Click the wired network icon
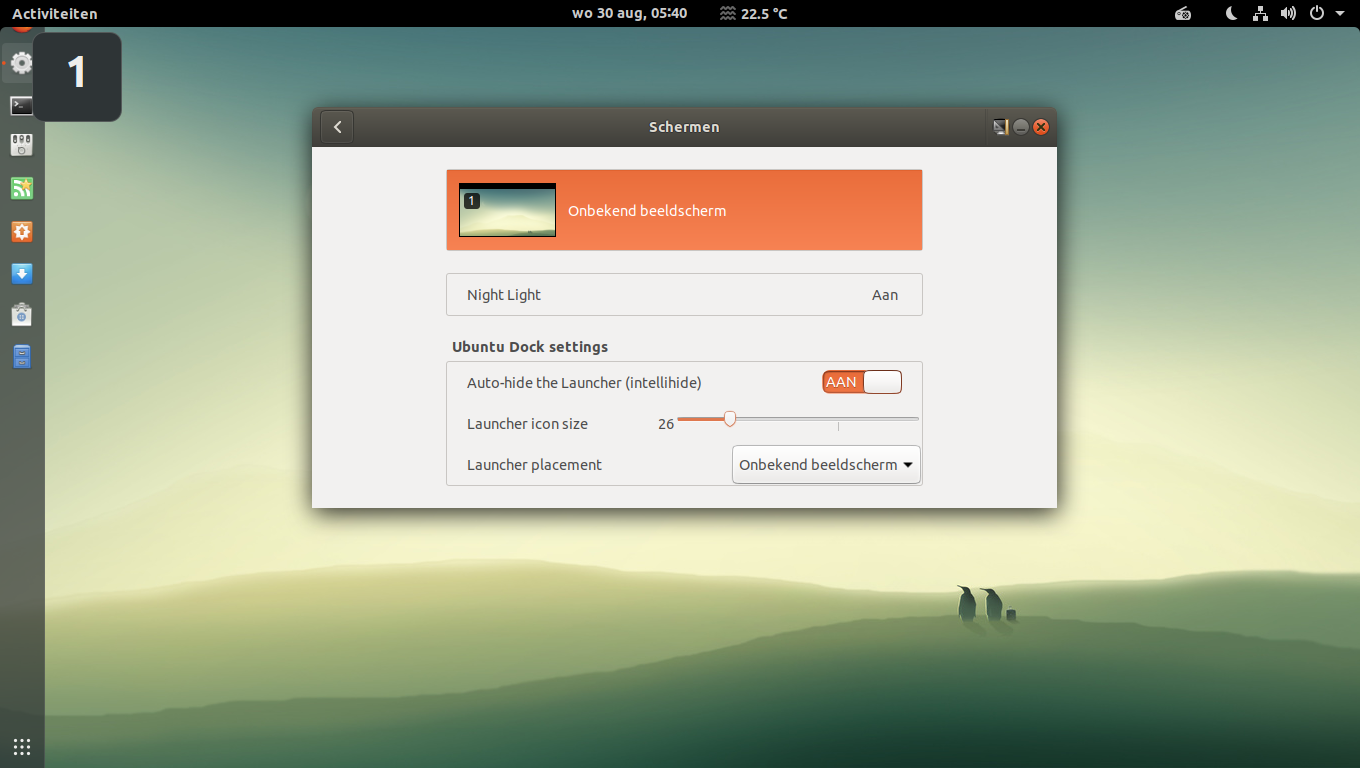 (x=1260, y=14)
